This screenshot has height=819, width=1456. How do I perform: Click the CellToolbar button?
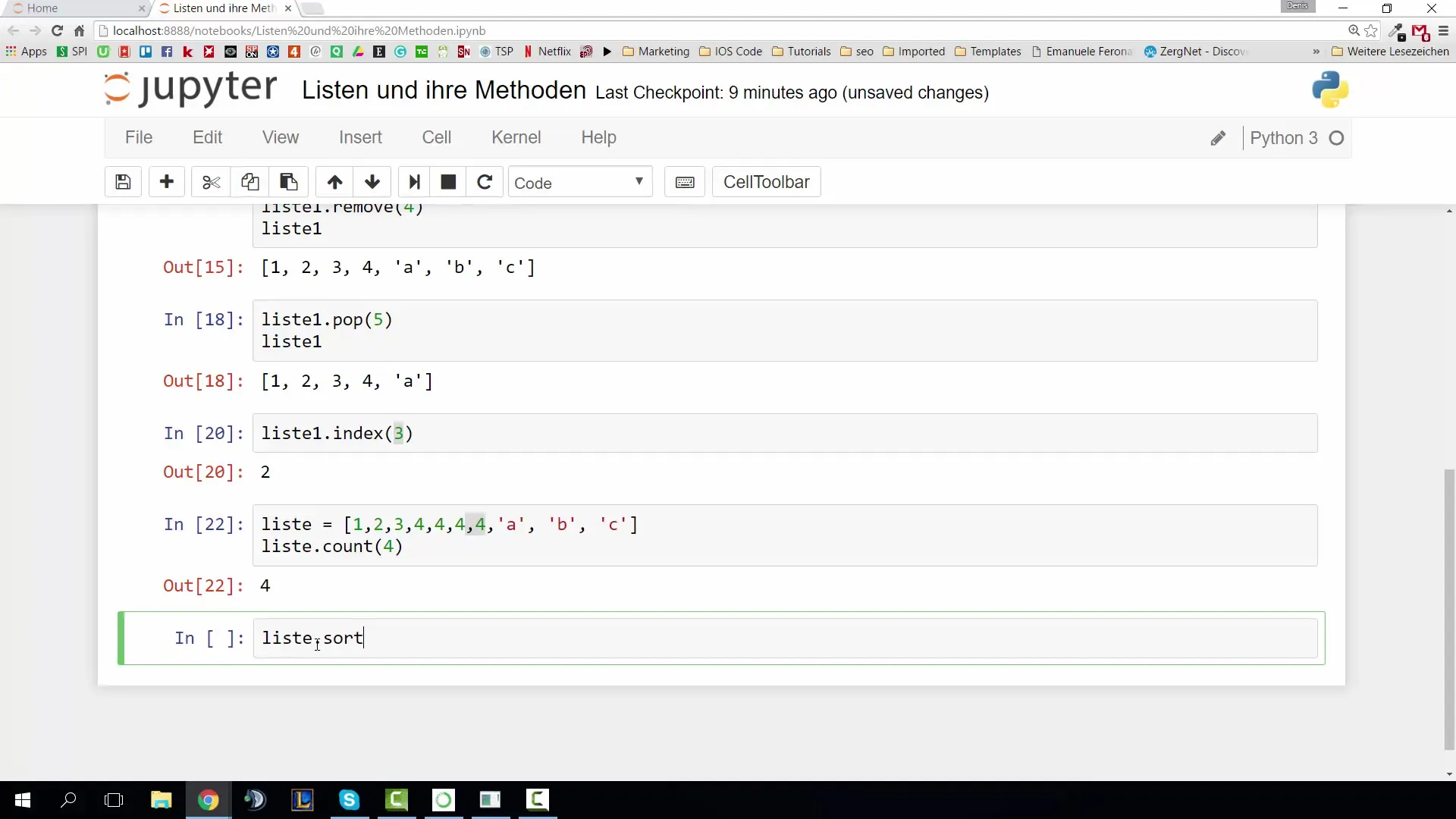[767, 182]
